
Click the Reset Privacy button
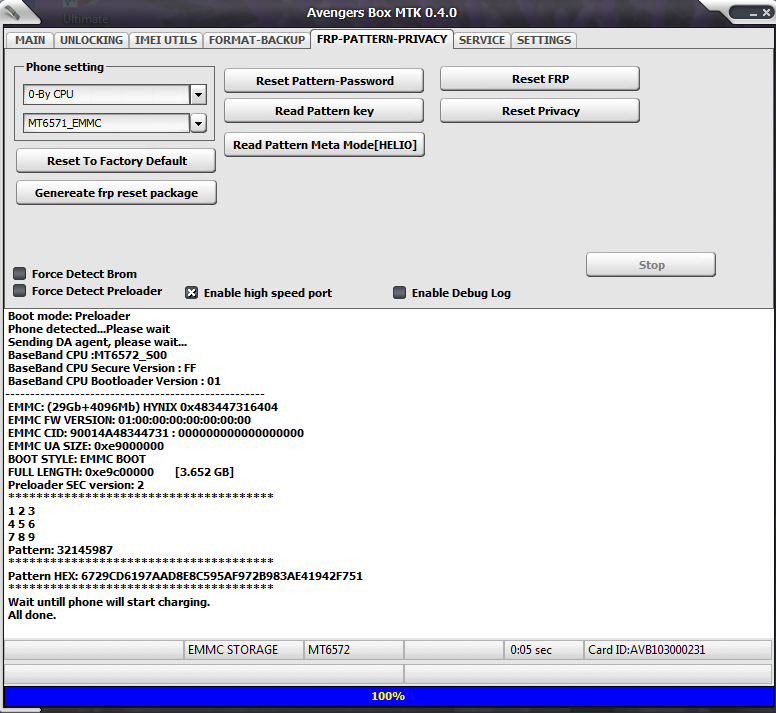(540, 111)
